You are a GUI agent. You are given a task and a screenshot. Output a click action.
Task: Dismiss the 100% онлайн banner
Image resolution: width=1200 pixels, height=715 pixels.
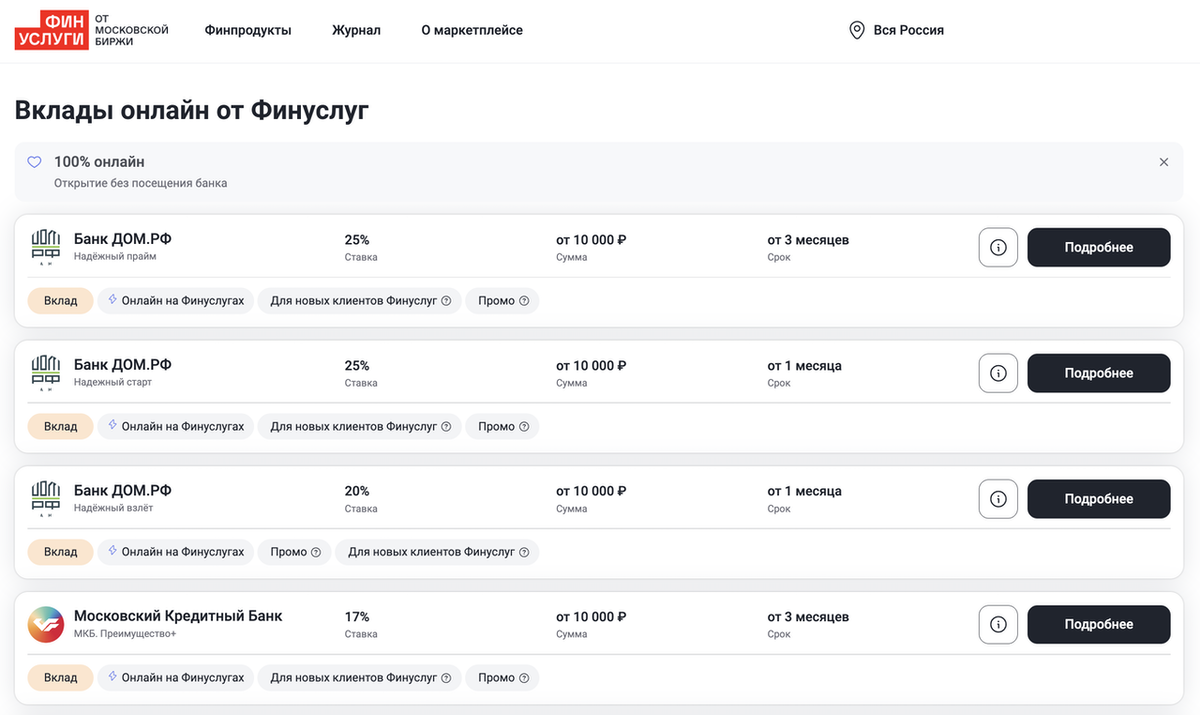click(1163, 162)
